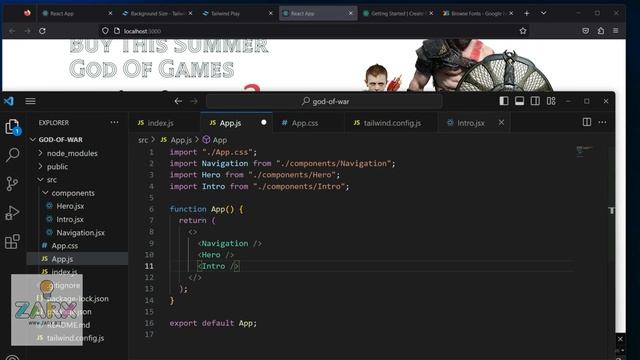The image size is (640, 360).
Task: Click line number 11 in the gutter
Action: coord(149,266)
